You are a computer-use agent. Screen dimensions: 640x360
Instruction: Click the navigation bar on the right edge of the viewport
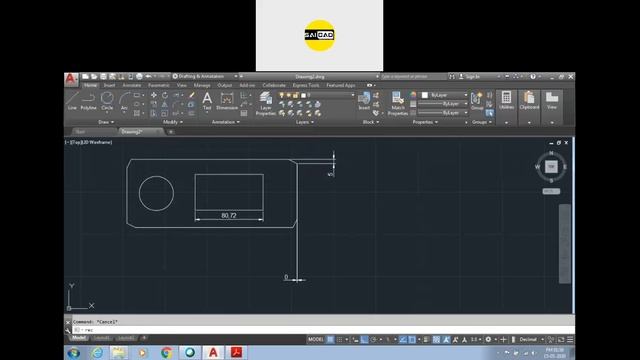(565, 243)
